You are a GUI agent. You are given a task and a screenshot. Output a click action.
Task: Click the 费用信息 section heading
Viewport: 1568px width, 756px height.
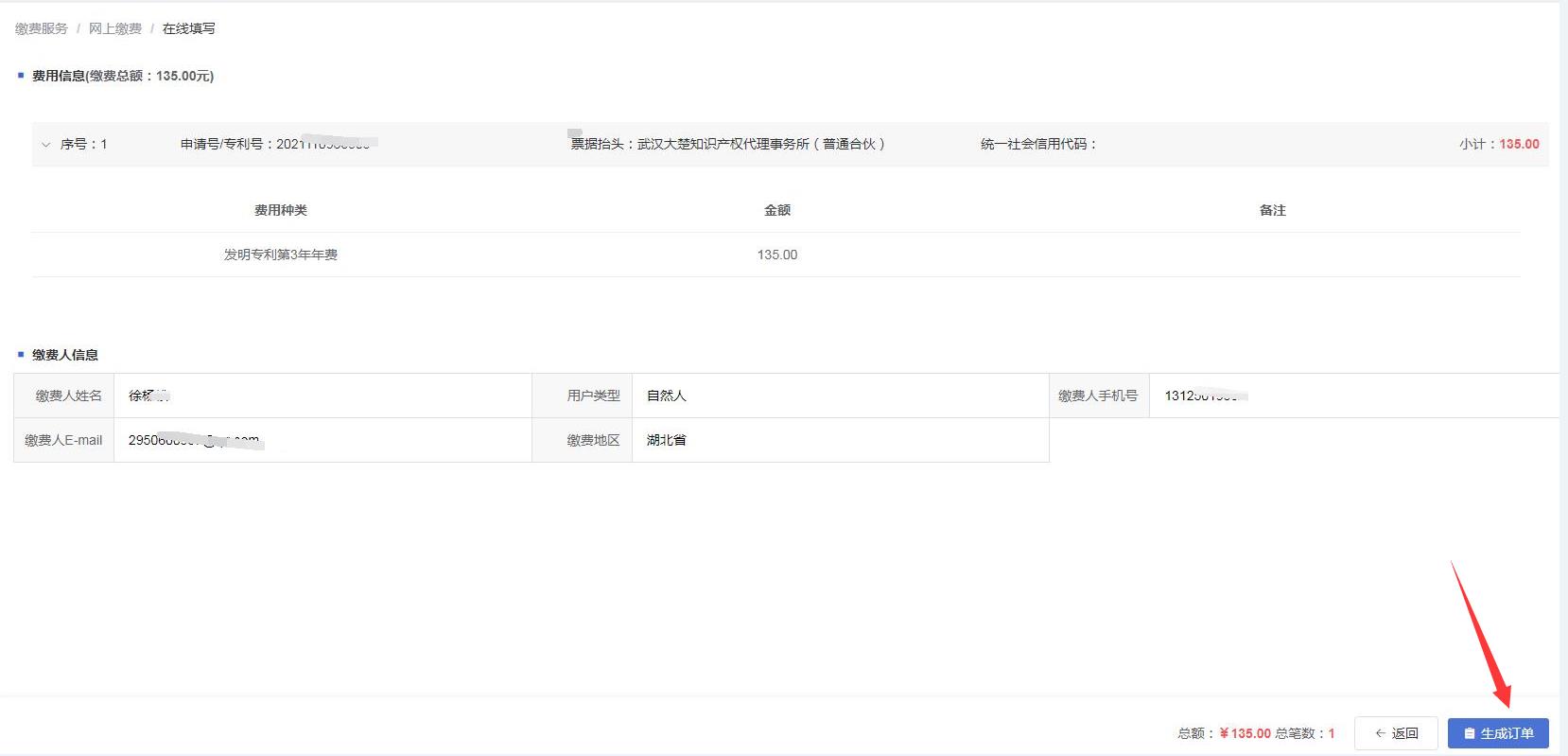tap(123, 76)
